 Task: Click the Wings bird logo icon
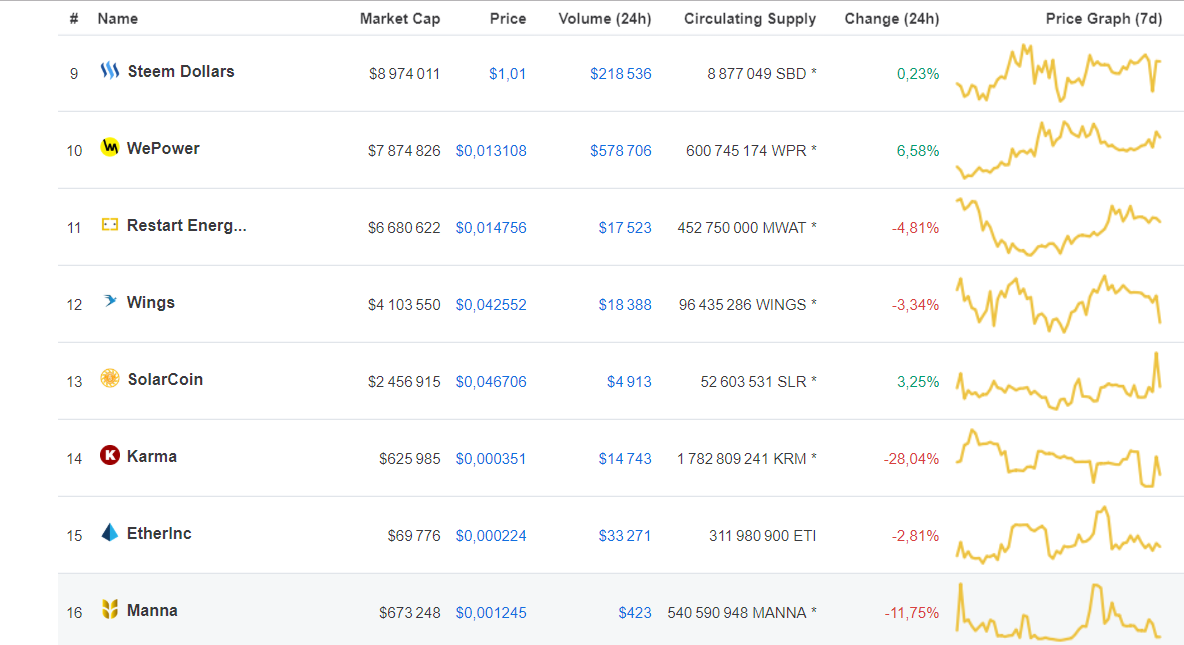click(x=109, y=301)
